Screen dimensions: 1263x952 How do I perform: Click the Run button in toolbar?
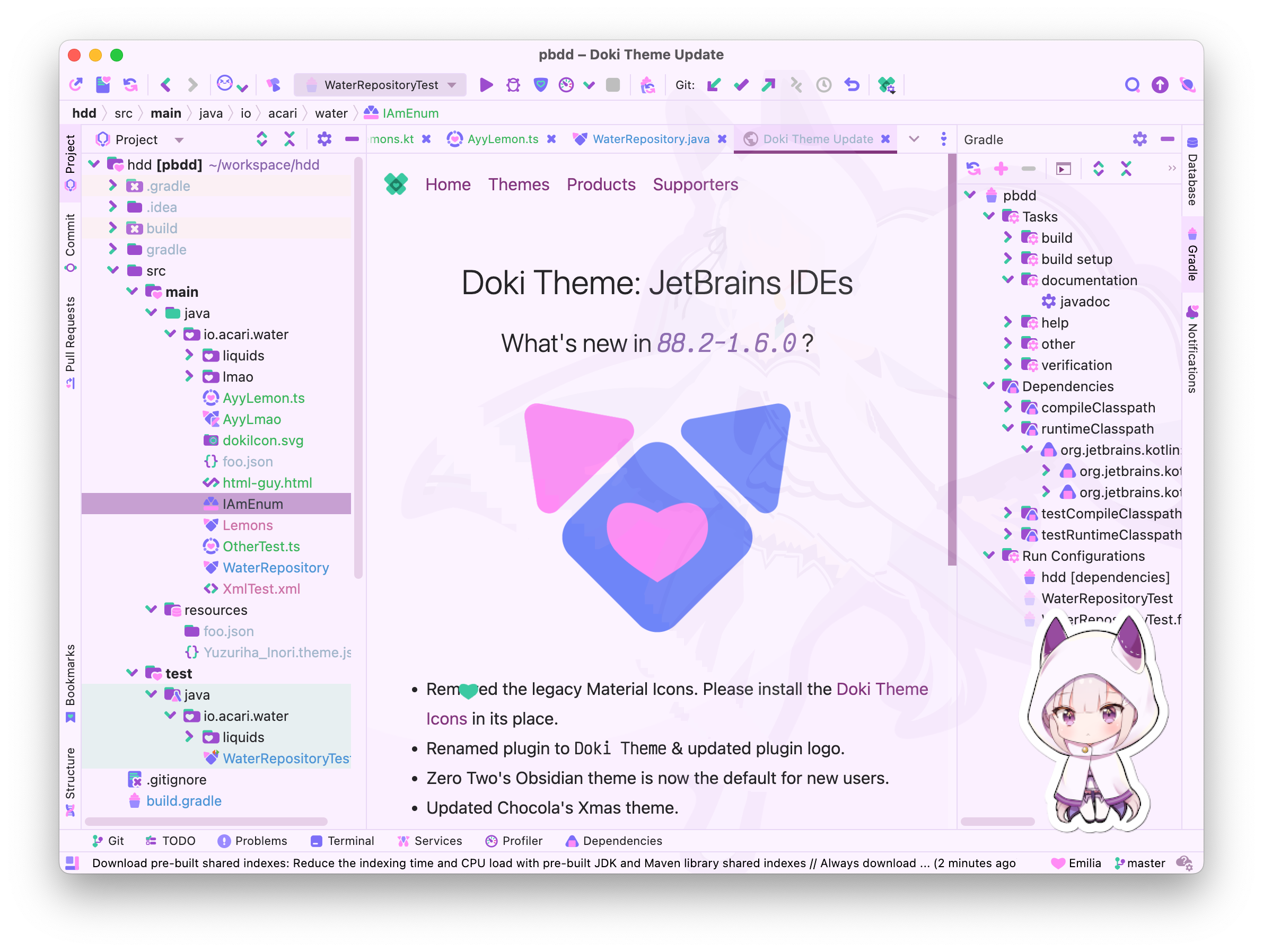pyautogui.click(x=486, y=85)
